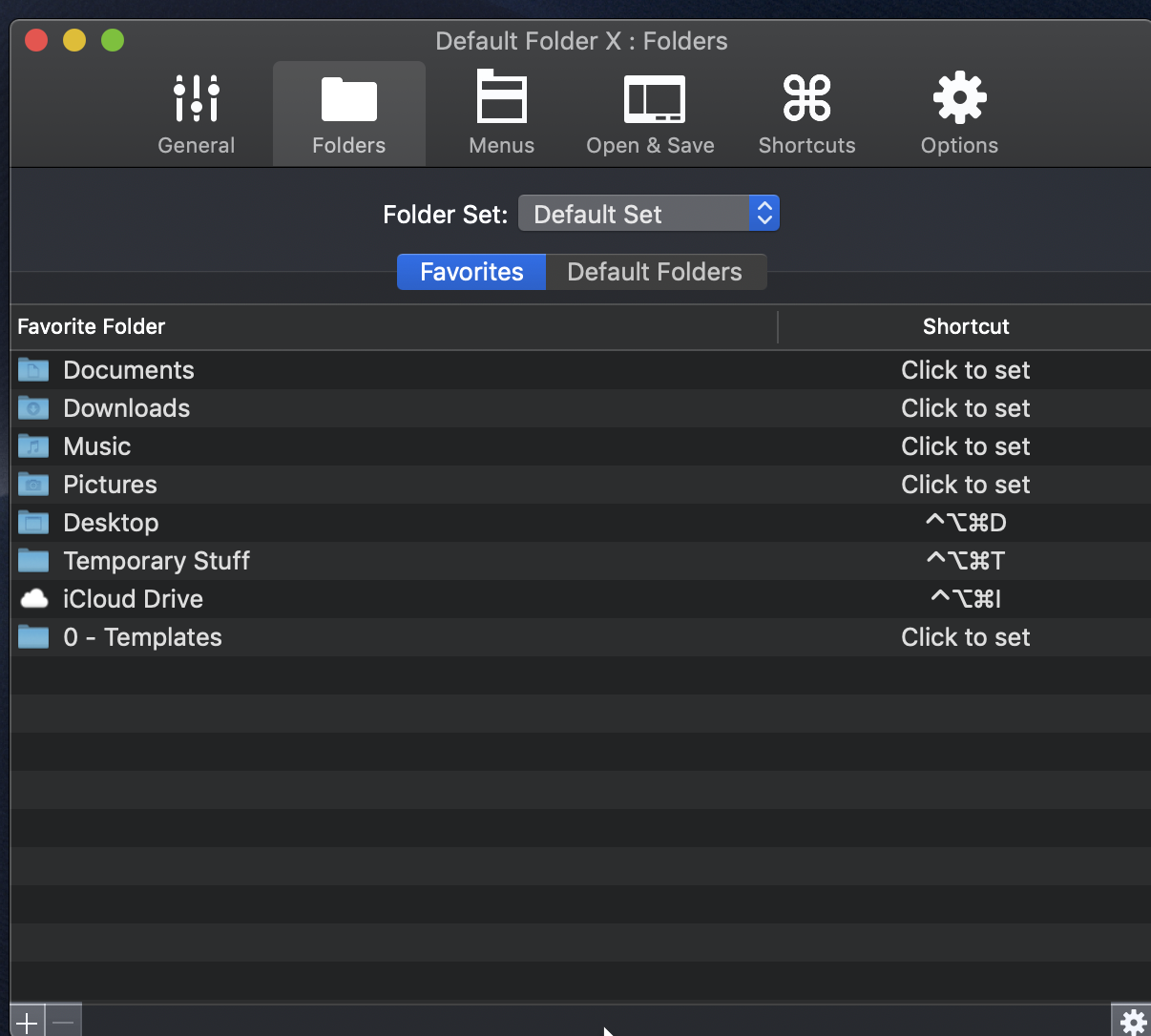Close the window with red button
The image size is (1151, 1036).
[36, 40]
